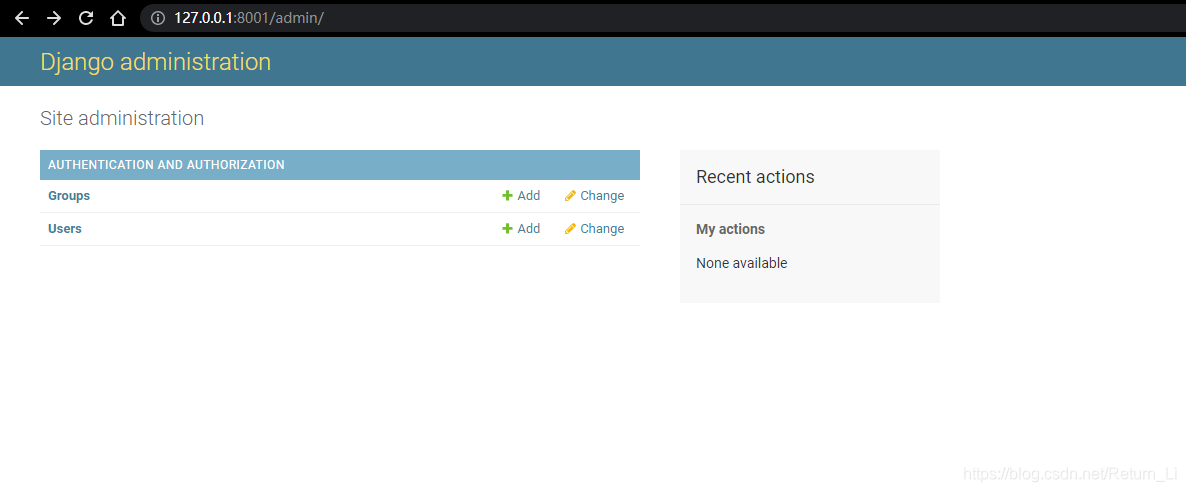Image resolution: width=1186 pixels, height=492 pixels.
Task: Change existing users
Action: [595, 229]
